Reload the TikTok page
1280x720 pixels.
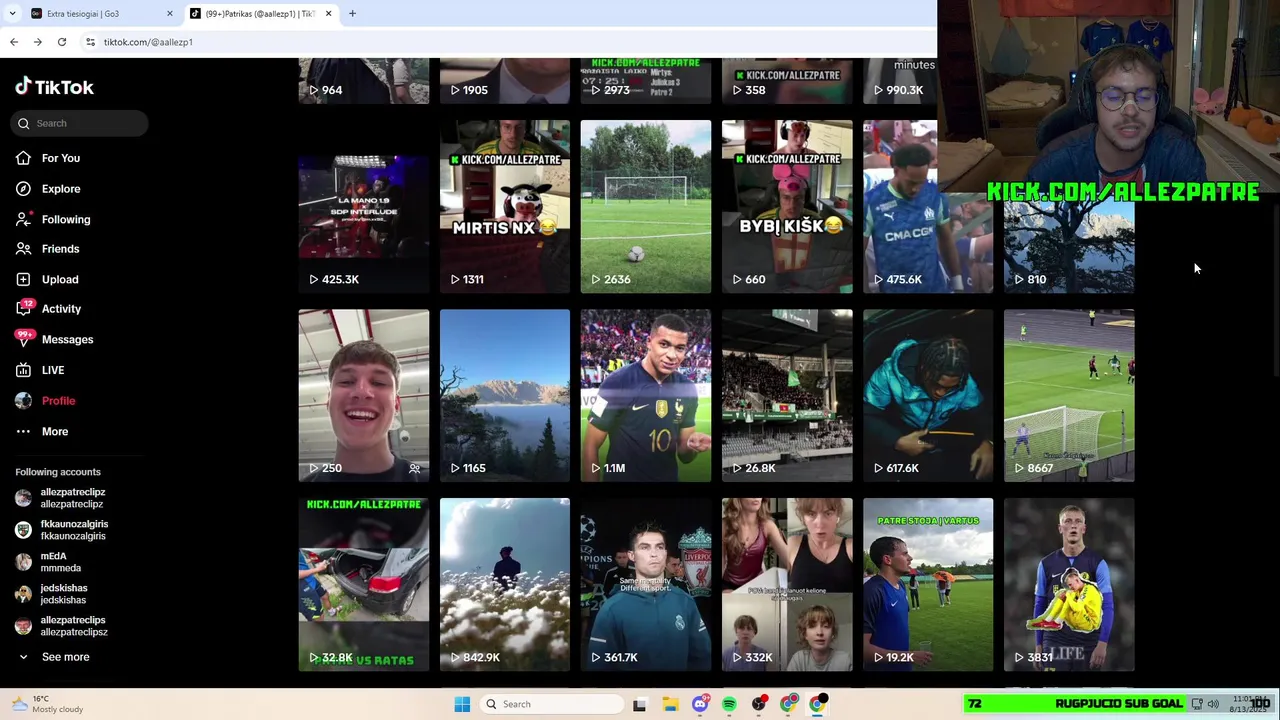(62, 42)
